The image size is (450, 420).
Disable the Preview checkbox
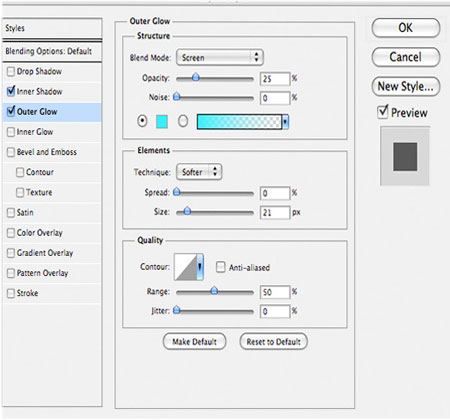pyautogui.click(x=383, y=112)
